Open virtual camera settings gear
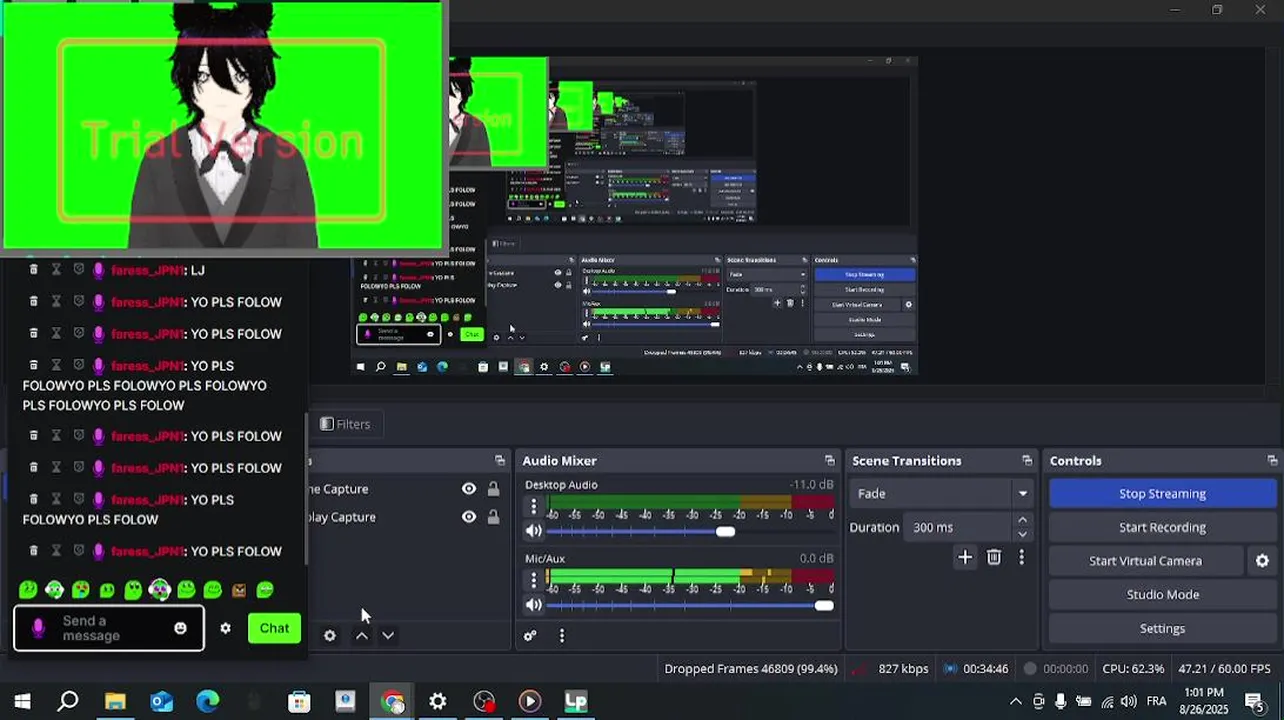Image resolution: width=1284 pixels, height=720 pixels. click(x=1262, y=561)
